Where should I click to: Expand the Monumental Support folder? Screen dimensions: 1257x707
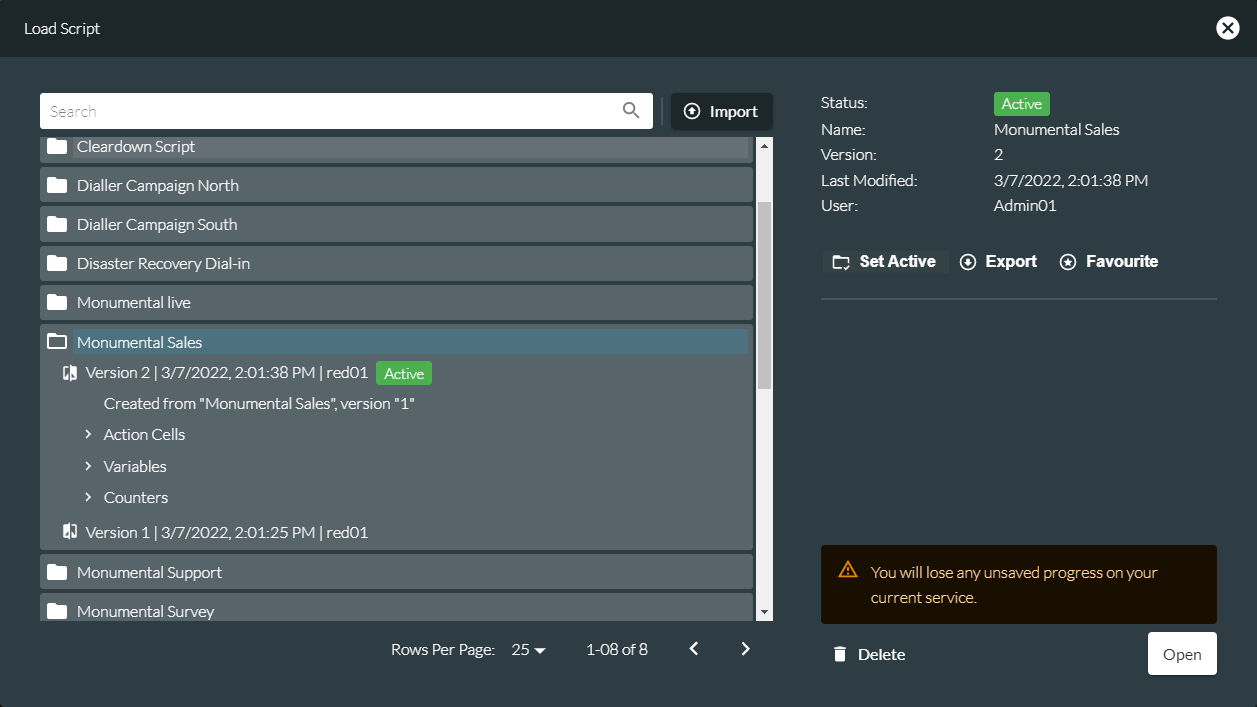click(x=396, y=572)
